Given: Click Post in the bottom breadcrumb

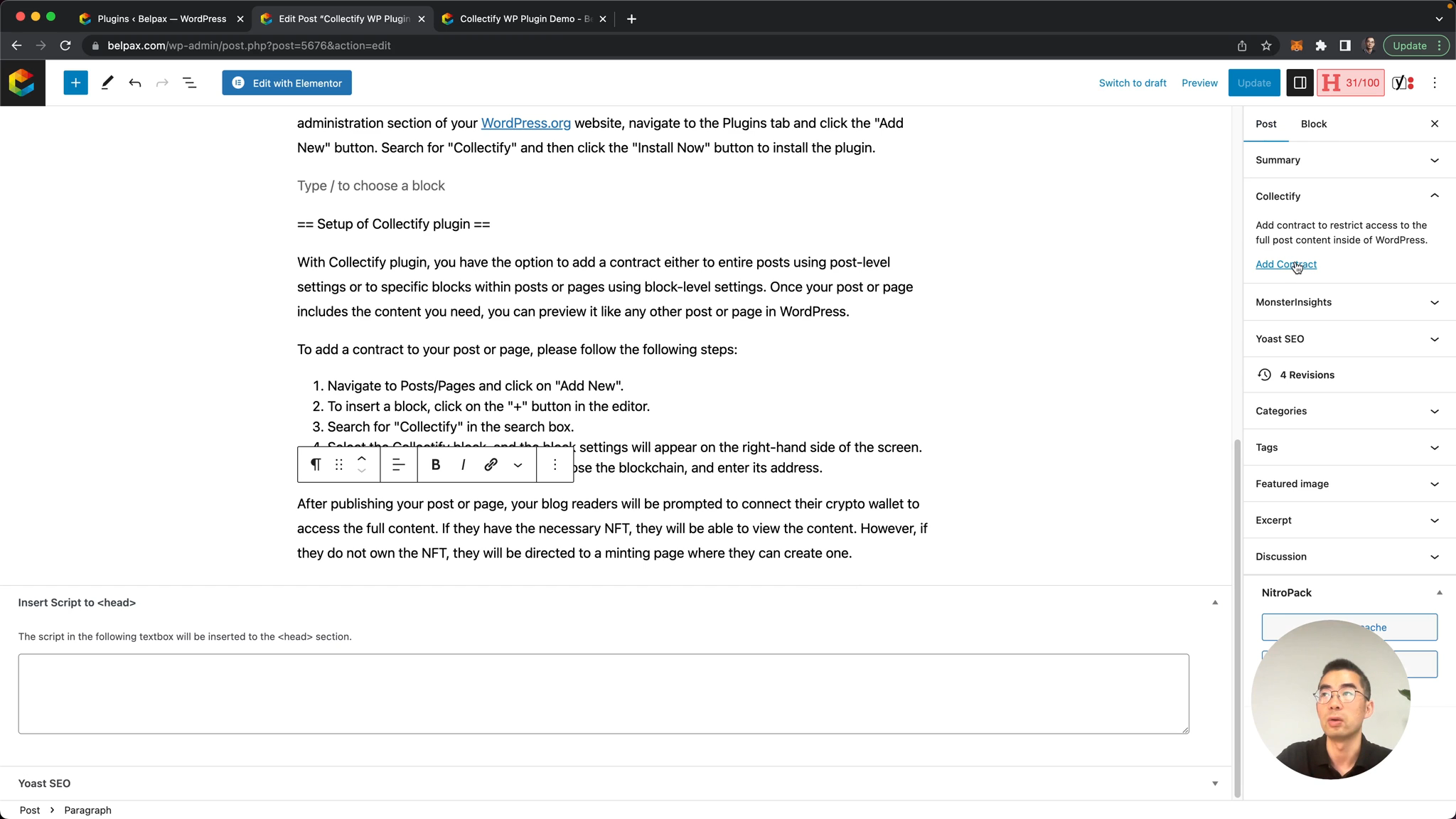Looking at the screenshot, I should tap(30, 810).
